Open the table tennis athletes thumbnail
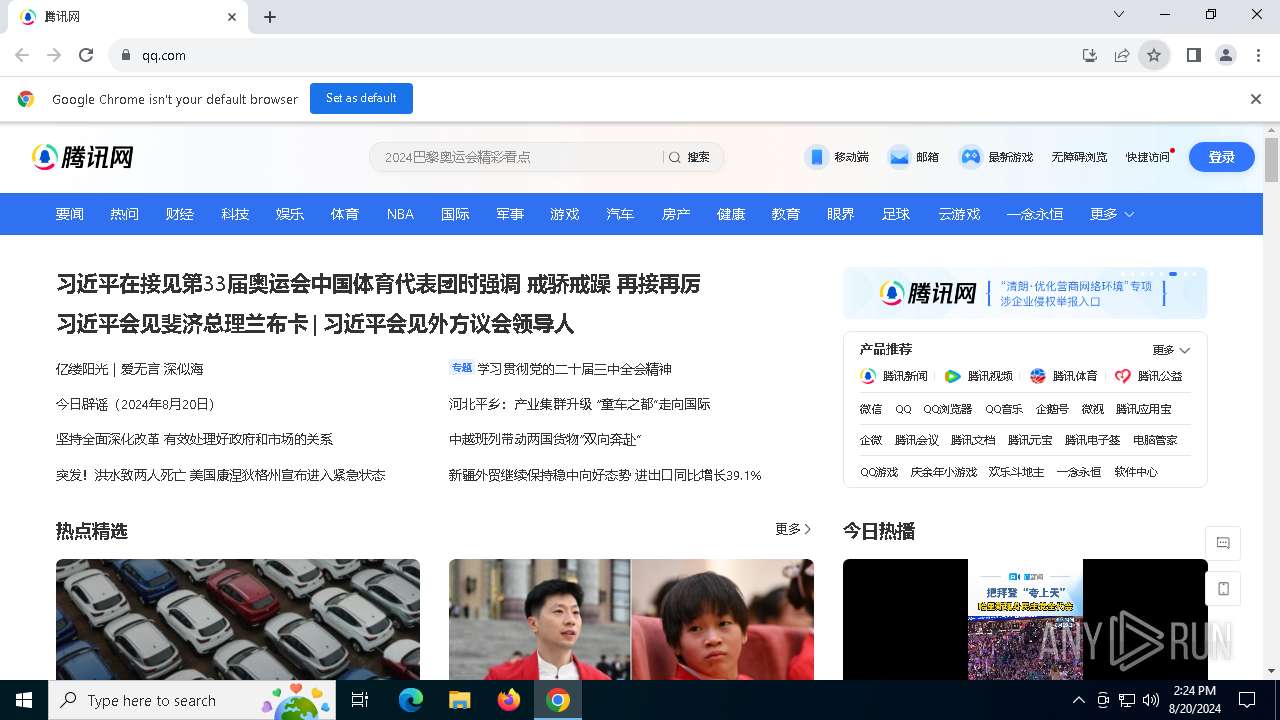The image size is (1280, 720). click(x=631, y=619)
